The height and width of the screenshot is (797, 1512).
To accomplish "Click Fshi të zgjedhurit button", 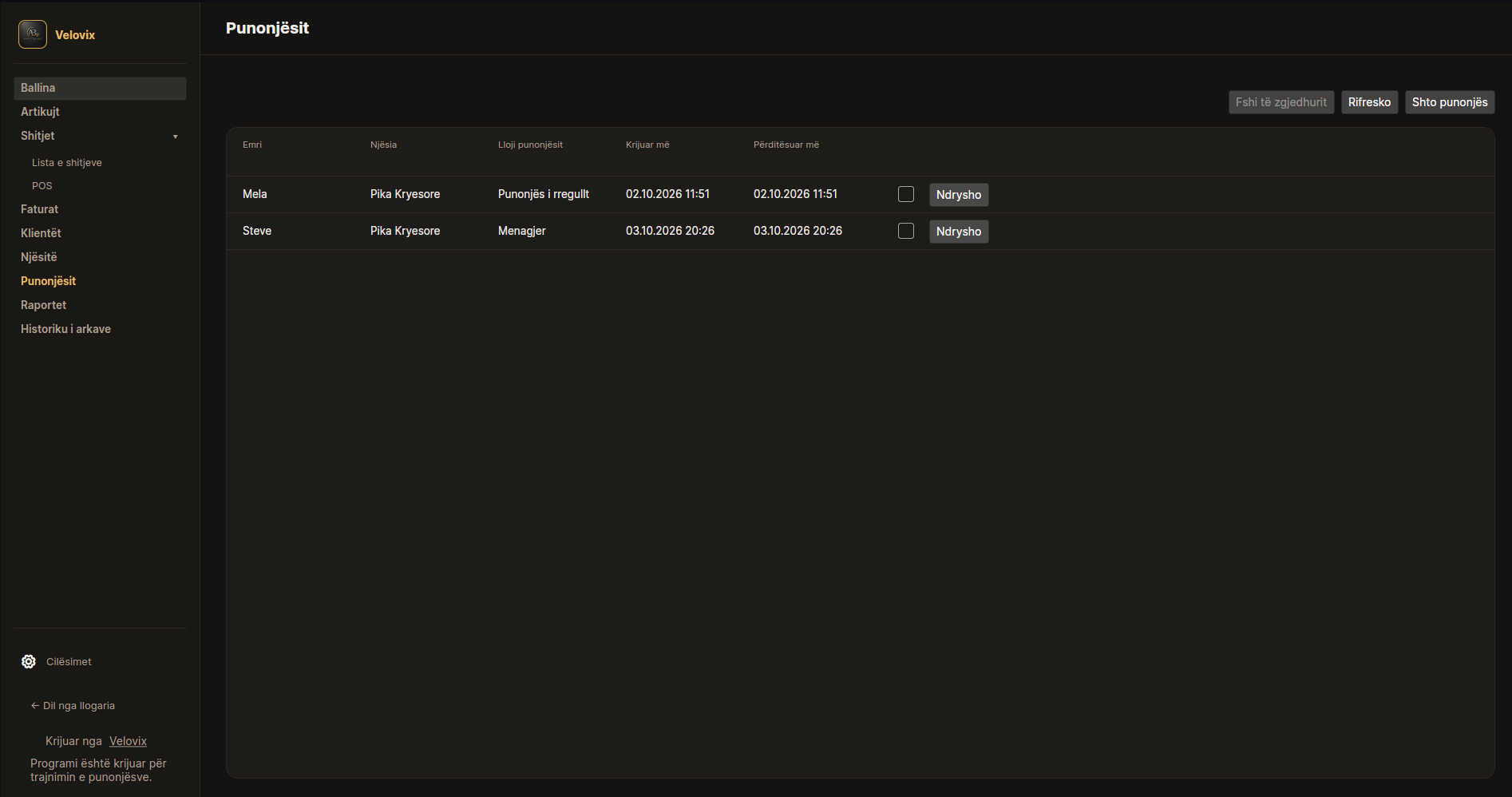I will 1281,102.
